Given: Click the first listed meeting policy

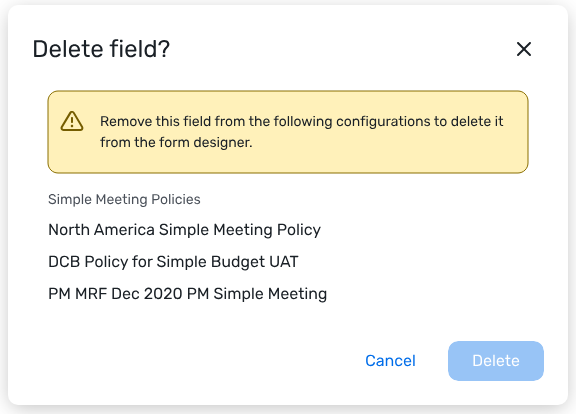Looking at the screenshot, I should click(x=184, y=230).
